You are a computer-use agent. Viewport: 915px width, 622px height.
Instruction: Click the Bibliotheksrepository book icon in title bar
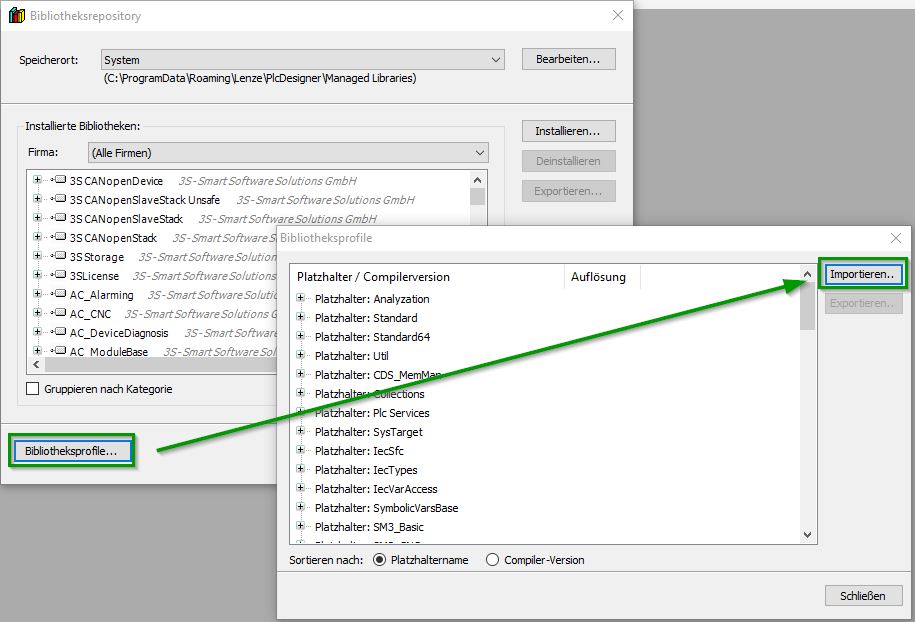point(16,16)
